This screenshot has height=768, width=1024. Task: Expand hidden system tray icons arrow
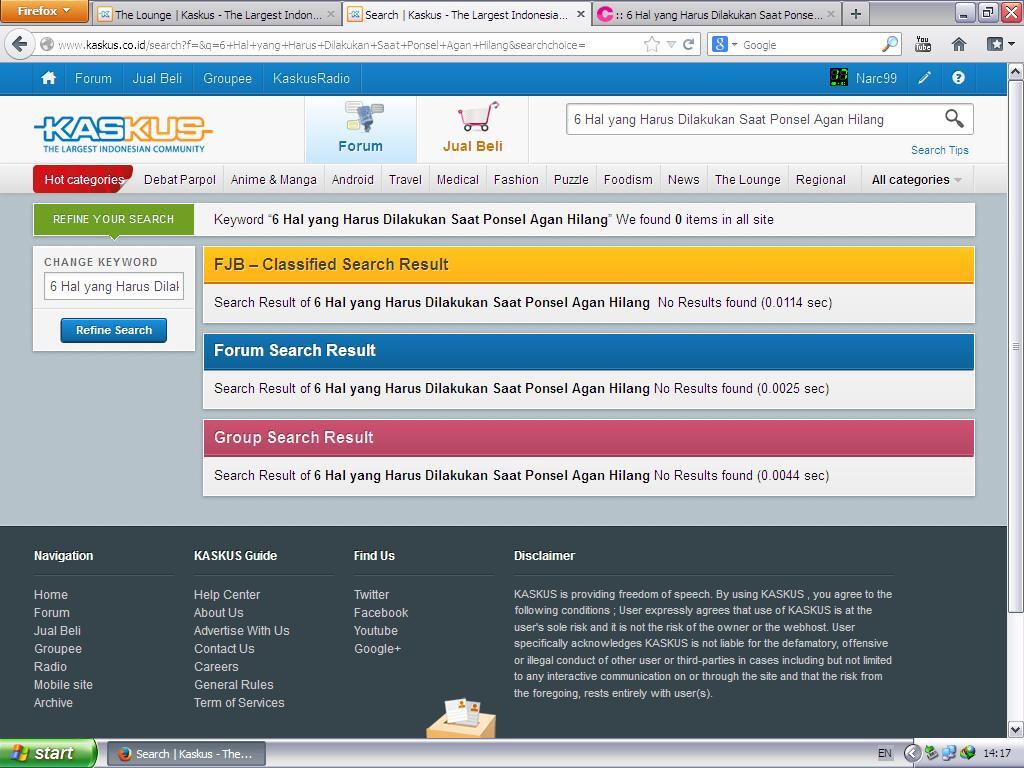(x=912, y=753)
